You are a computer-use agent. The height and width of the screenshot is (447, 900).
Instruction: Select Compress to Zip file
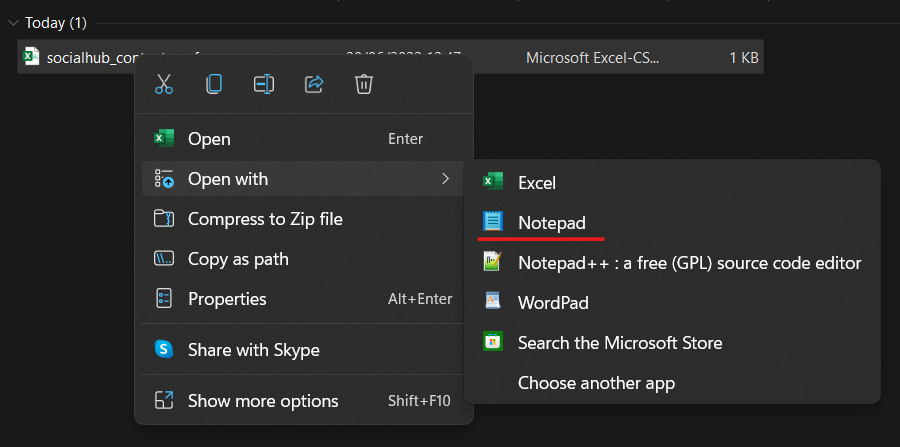tap(265, 219)
